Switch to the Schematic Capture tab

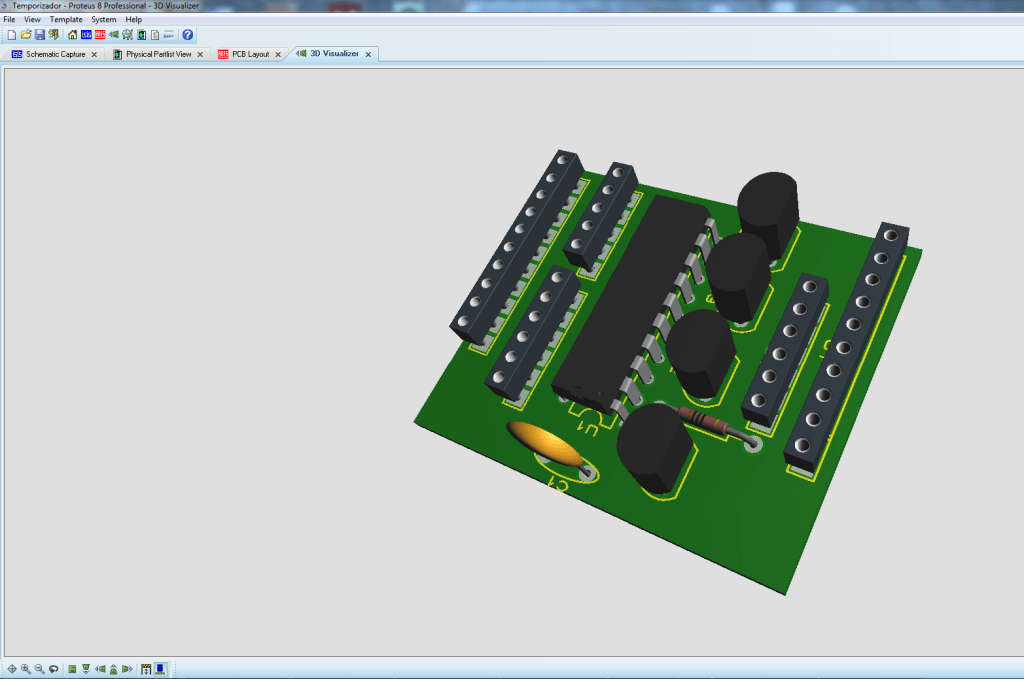click(55, 54)
